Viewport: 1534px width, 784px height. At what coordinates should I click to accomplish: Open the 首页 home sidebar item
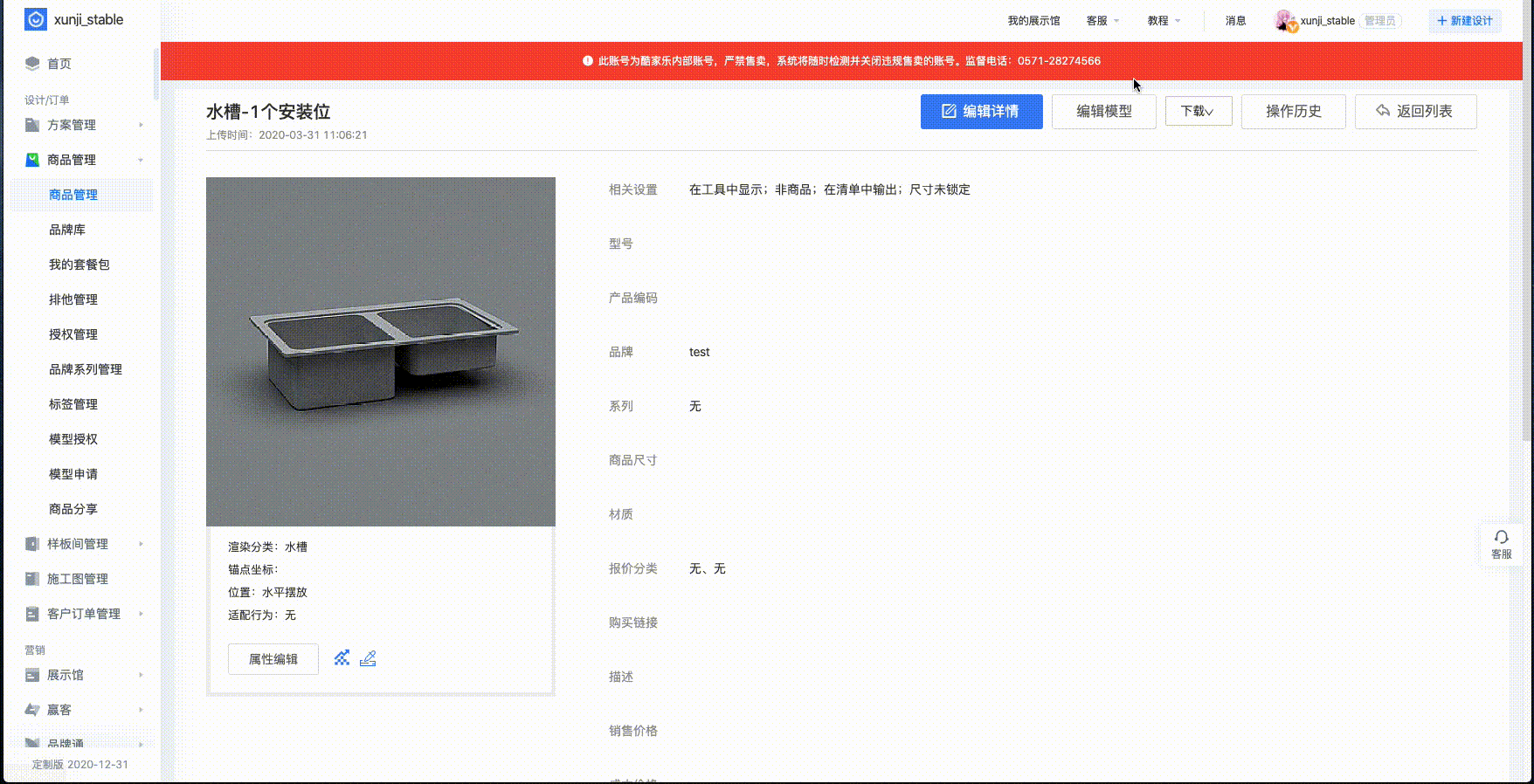(x=59, y=64)
